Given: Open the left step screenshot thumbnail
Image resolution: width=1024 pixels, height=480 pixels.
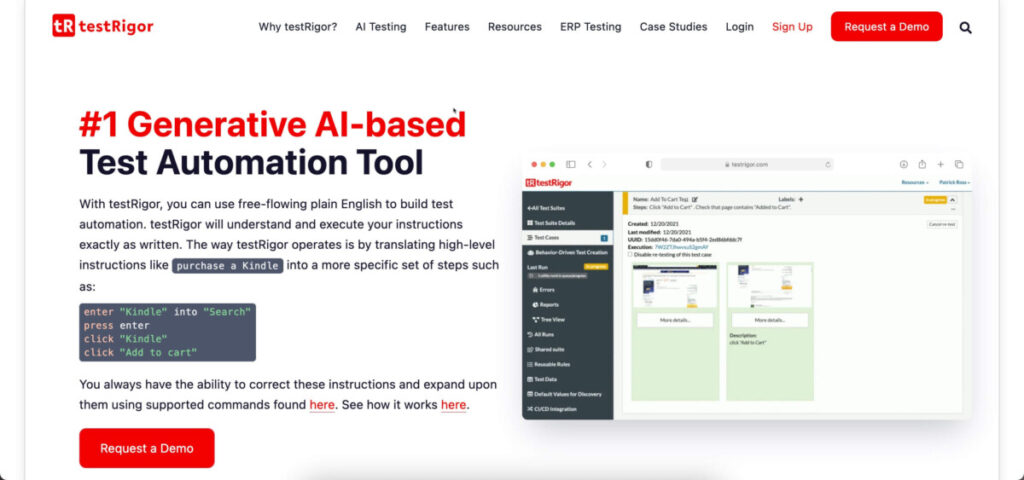Looking at the screenshot, I should tap(675, 286).
